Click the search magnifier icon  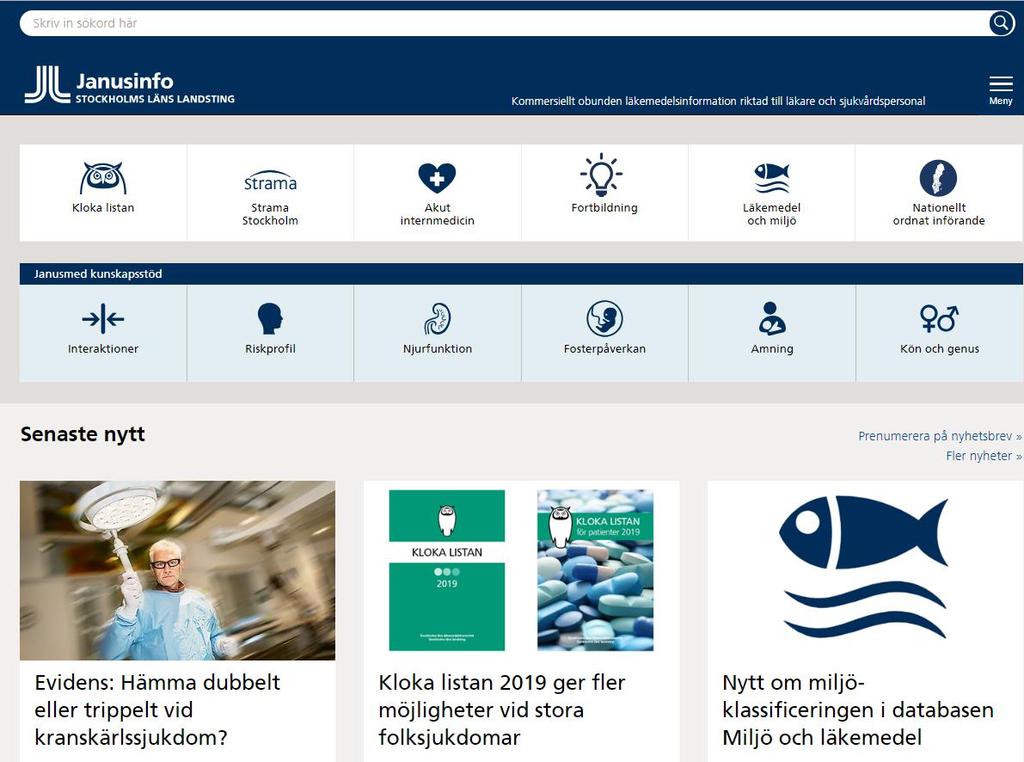coord(1001,24)
